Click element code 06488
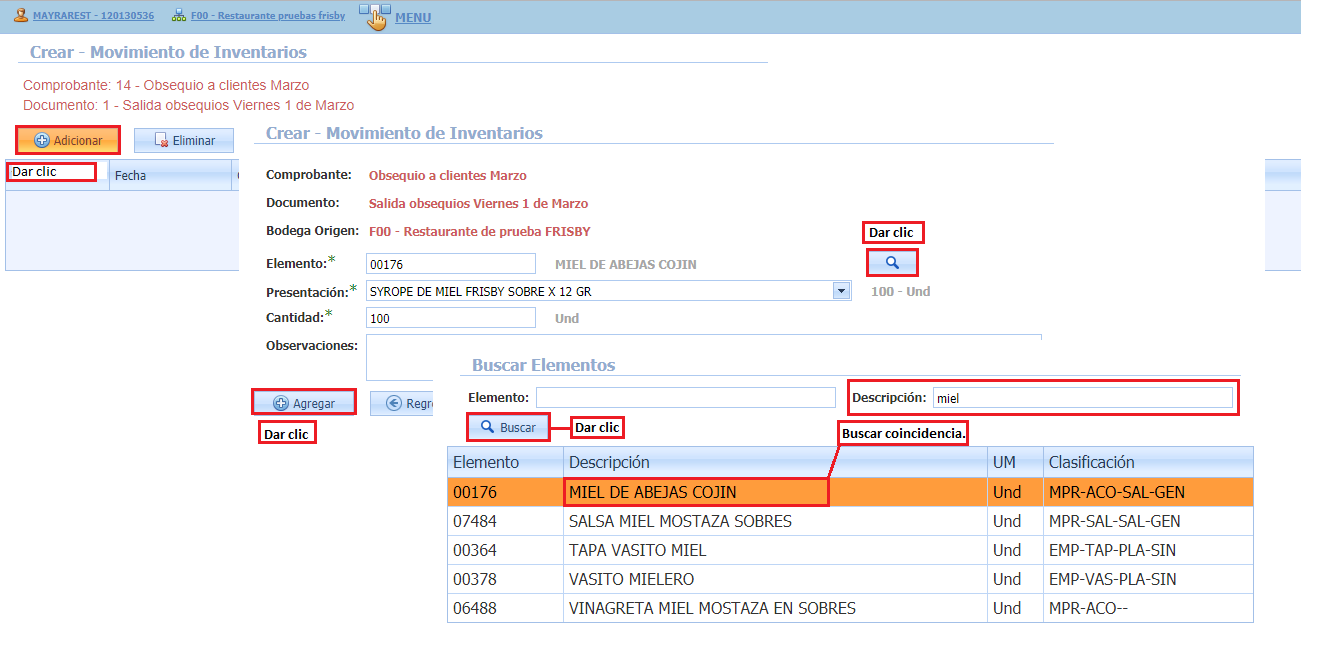1340x647 pixels. pos(475,609)
